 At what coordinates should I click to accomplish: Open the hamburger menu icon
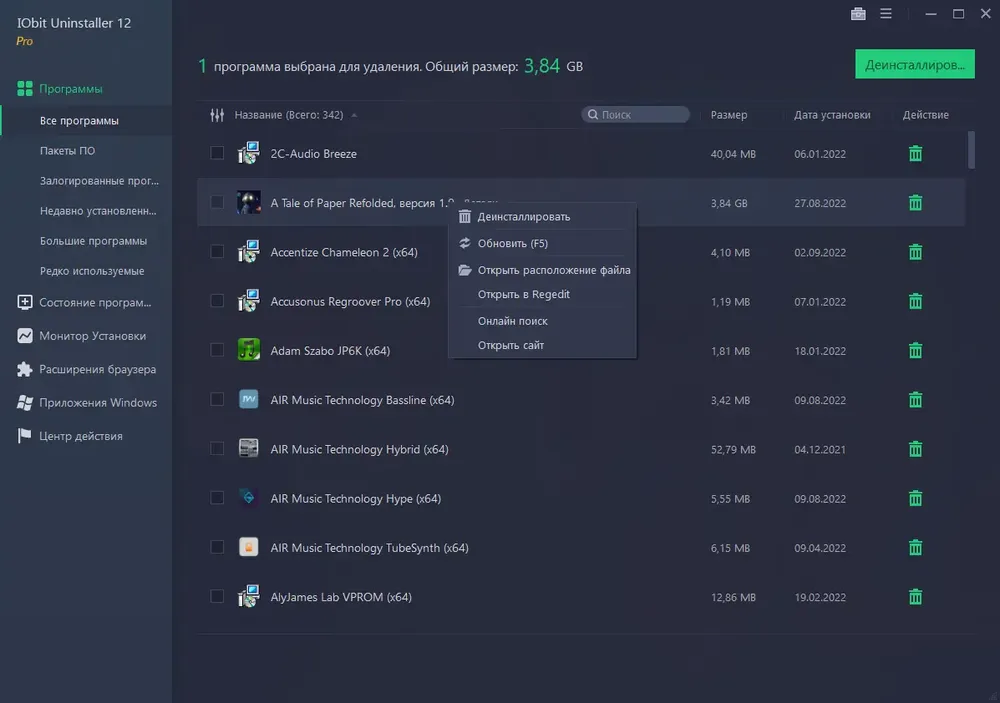[x=886, y=13]
